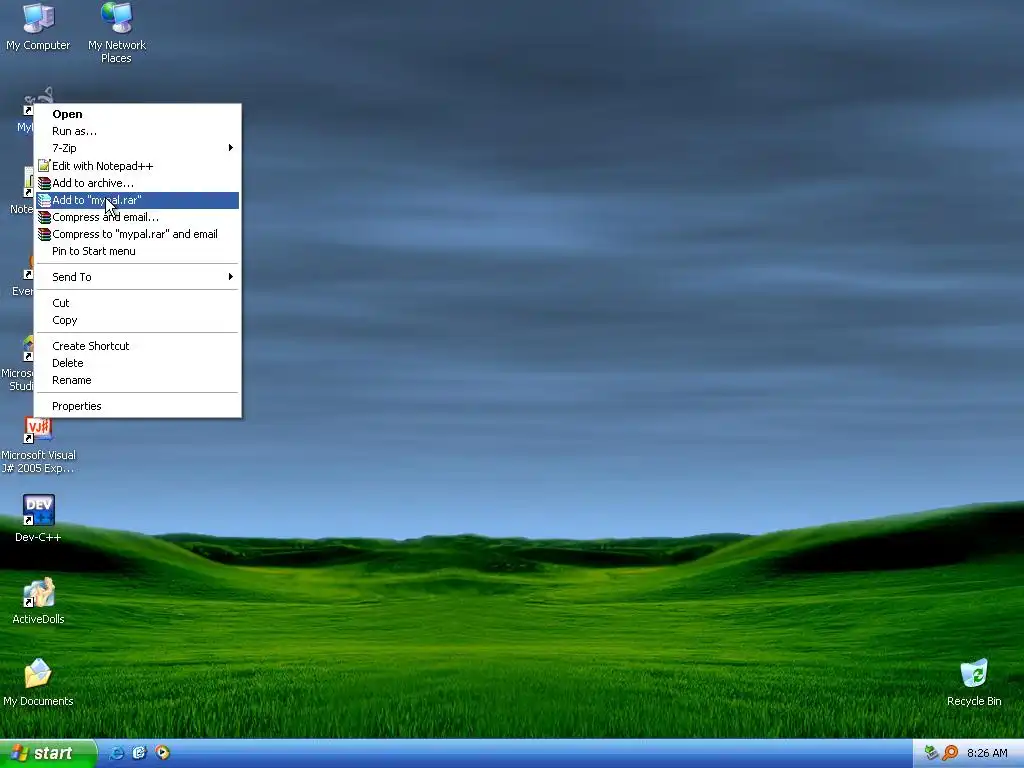Viewport: 1024px width, 768px height.
Task: Click the WinRAR icon beside Compress to mypal.rar and email
Action: click(44, 234)
